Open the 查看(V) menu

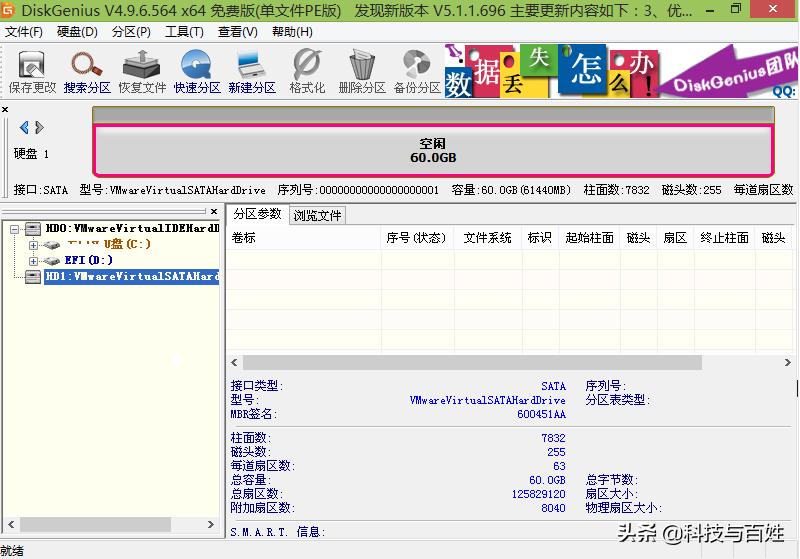(x=238, y=32)
